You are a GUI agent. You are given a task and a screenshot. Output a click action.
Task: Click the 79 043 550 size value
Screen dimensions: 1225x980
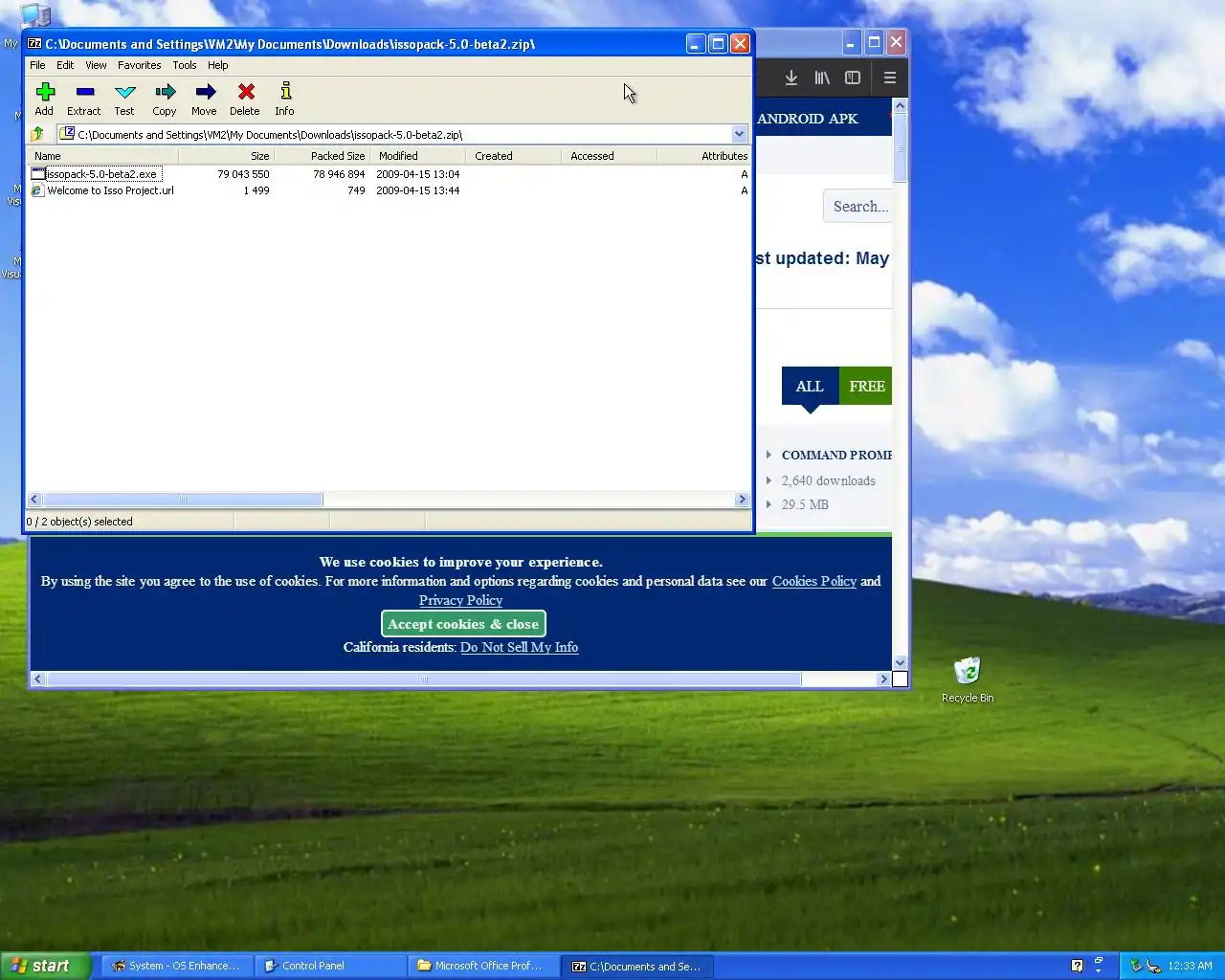pos(243,174)
